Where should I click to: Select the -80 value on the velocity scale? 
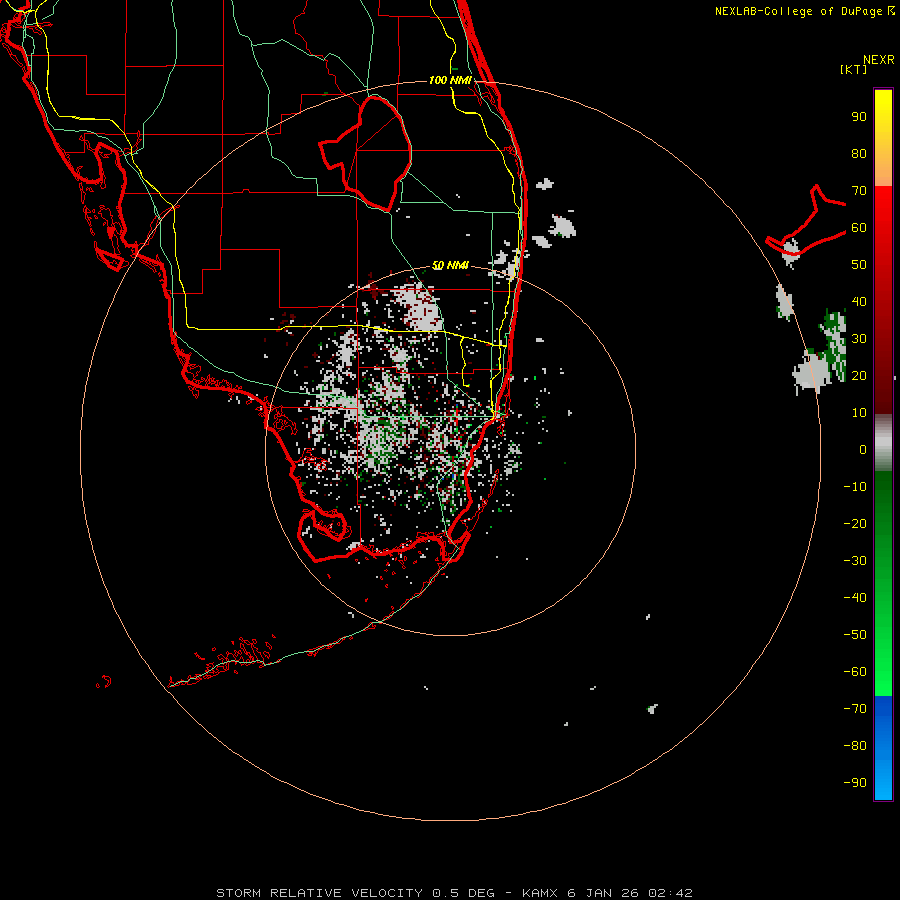(x=855, y=746)
